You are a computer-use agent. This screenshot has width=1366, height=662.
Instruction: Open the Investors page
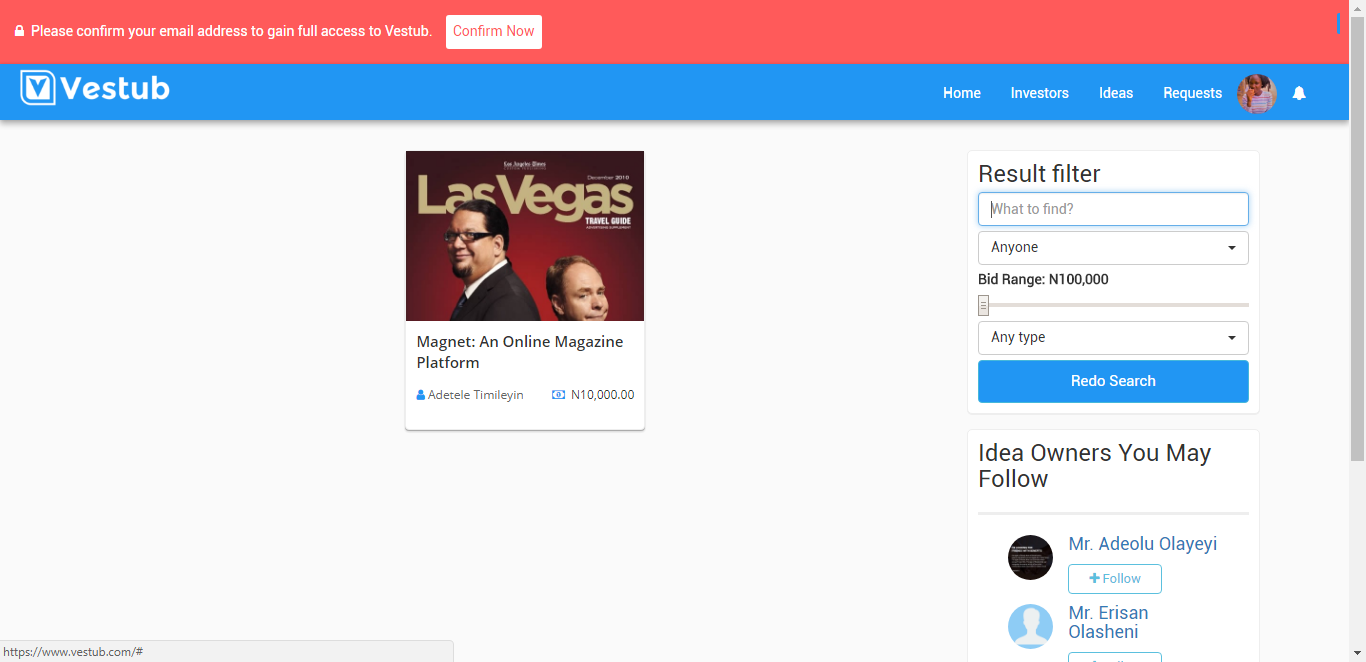[x=1040, y=93]
